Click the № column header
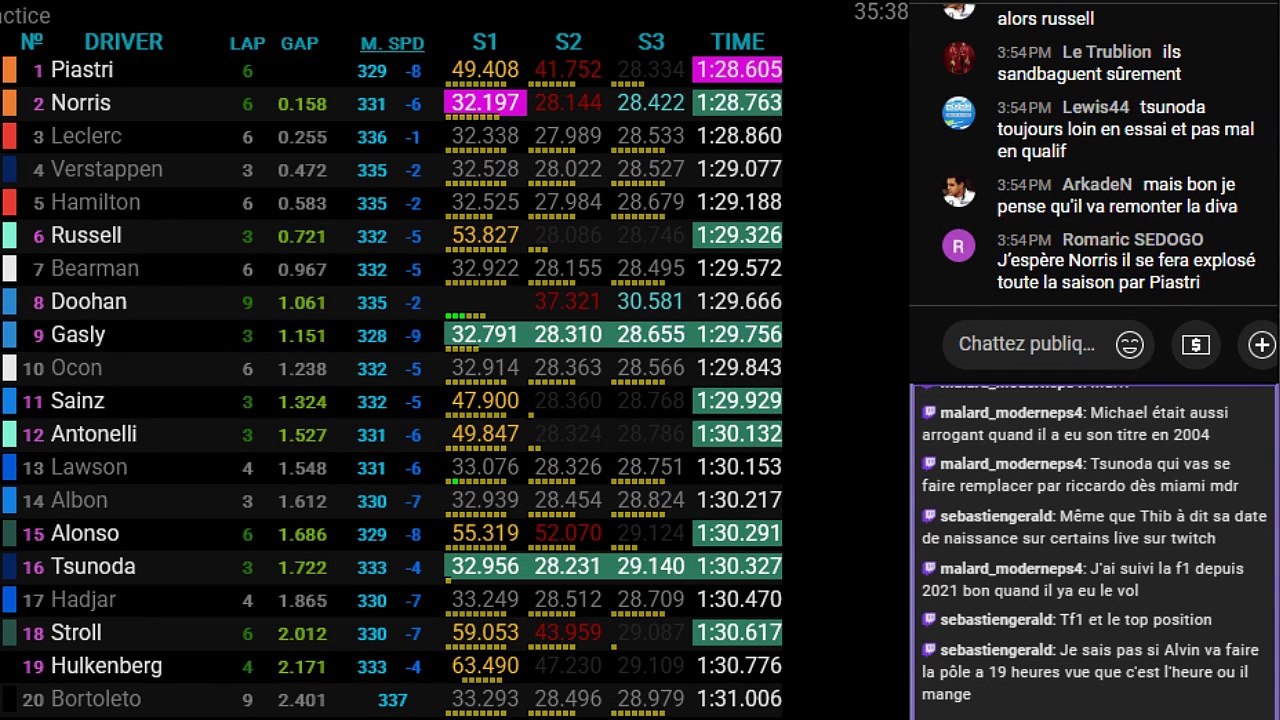 point(32,42)
